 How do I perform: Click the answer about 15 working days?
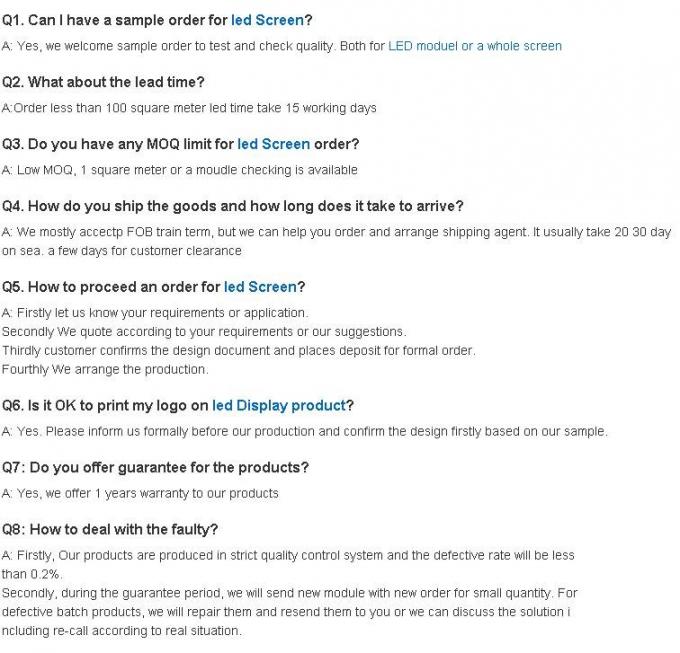pos(189,108)
